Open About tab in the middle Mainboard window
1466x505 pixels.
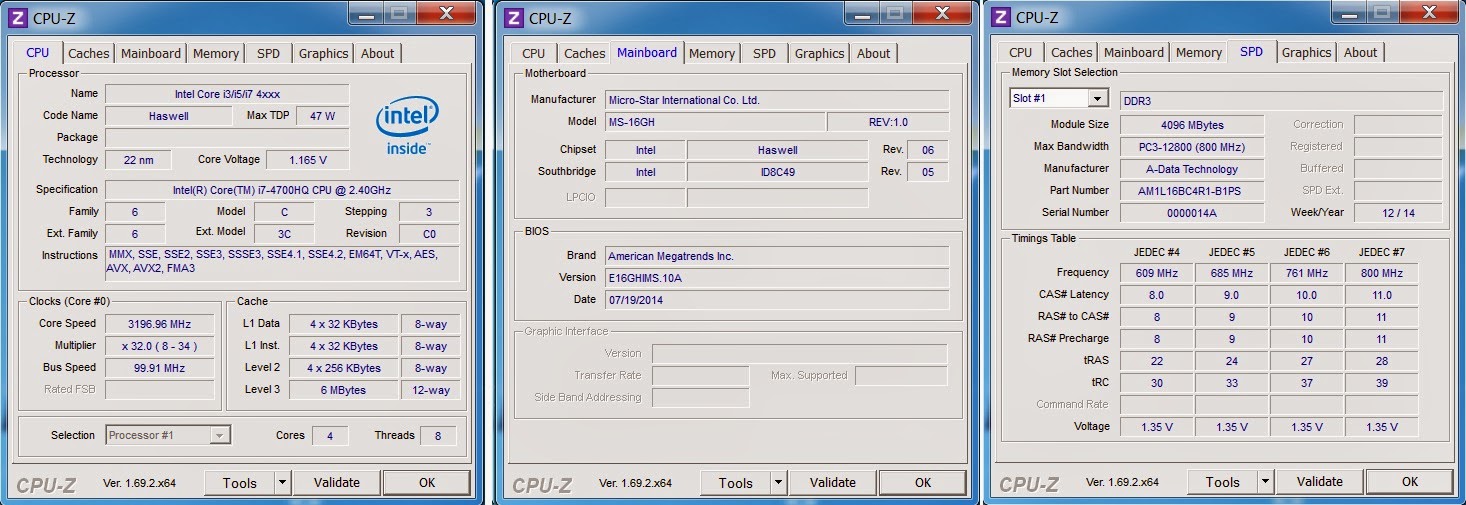tap(874, 54)
